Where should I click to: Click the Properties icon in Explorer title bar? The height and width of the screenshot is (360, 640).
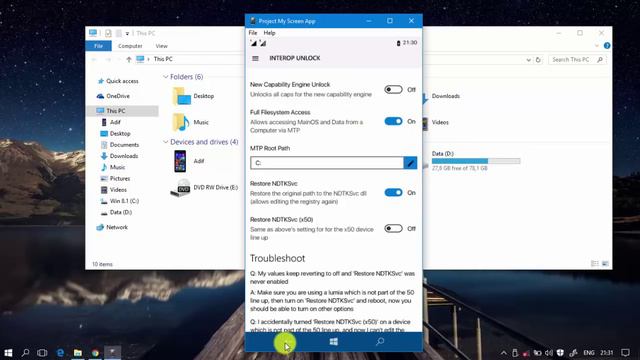pyautogui.click(x=108, y=33)
